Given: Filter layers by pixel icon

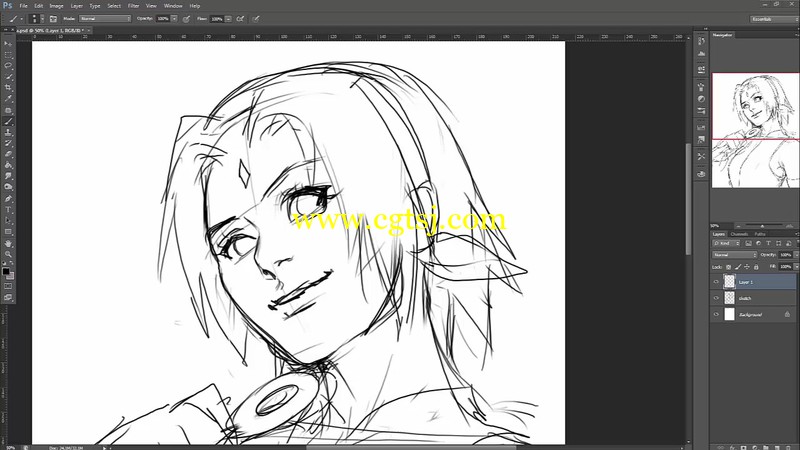Looking at the screenshot, I should point(748,243).
